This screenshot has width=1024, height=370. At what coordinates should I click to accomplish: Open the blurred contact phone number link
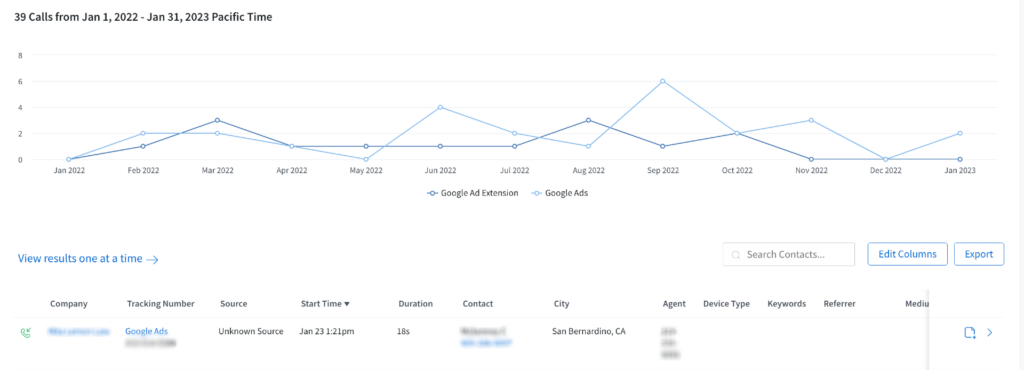pyautogui.click(x=487, y=342)
